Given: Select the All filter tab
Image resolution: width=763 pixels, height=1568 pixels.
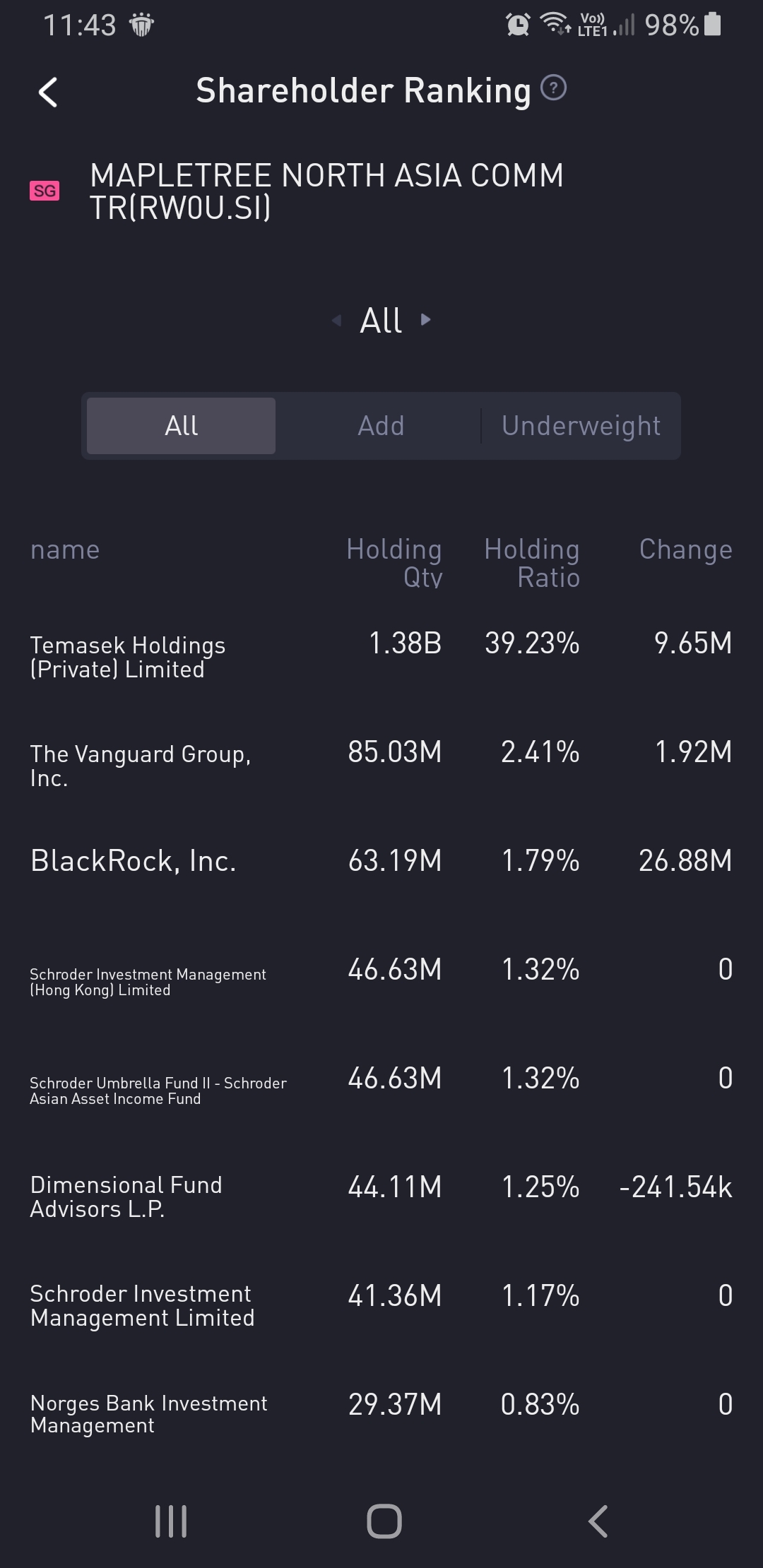Looking at the screenshot, I should click(x=182, y=426).
